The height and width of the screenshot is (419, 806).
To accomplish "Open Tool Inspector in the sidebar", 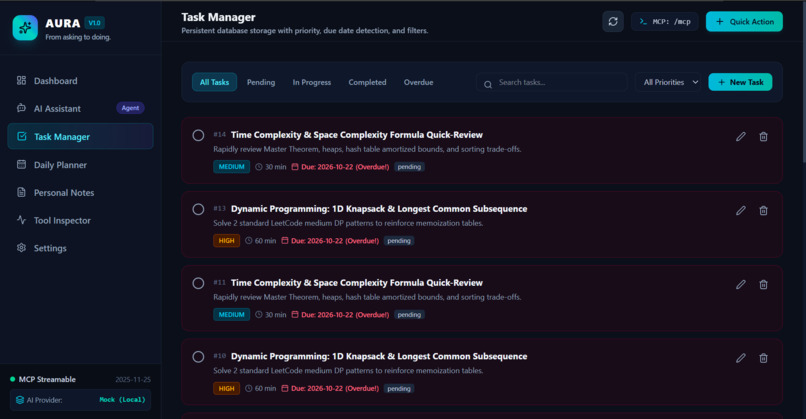I will pos(80,220).
